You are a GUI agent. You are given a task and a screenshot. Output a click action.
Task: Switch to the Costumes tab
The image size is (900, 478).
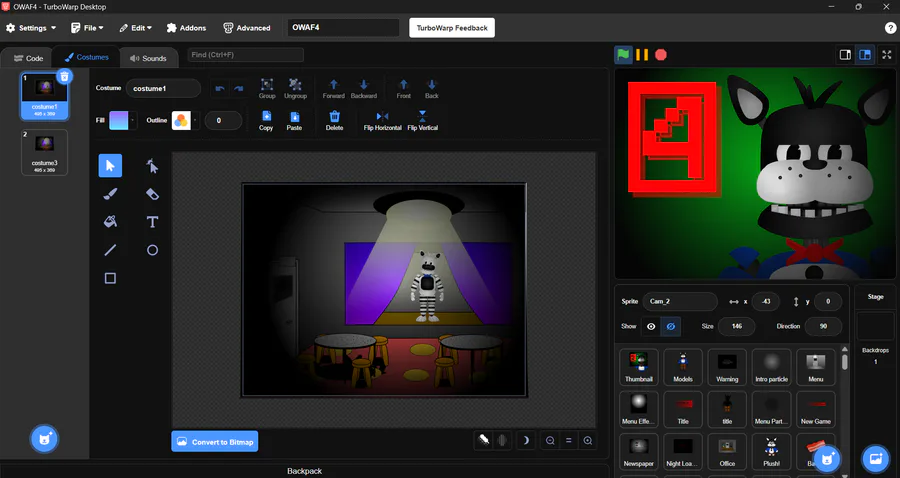(86, 57)
